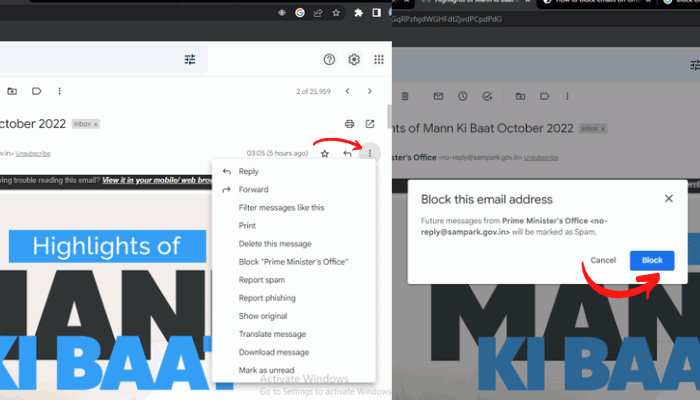700x400 pixels.
Task: Click the Unsubscribe link in left window
Action: [x=33, y=154]
